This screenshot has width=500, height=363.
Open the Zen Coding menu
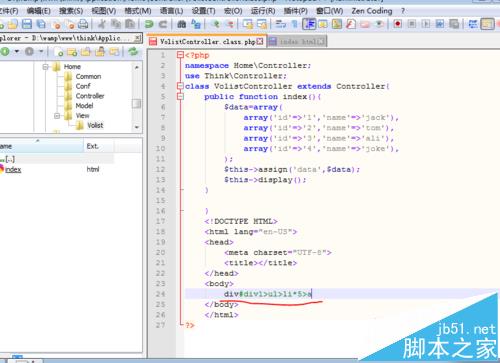pos(372,11)
